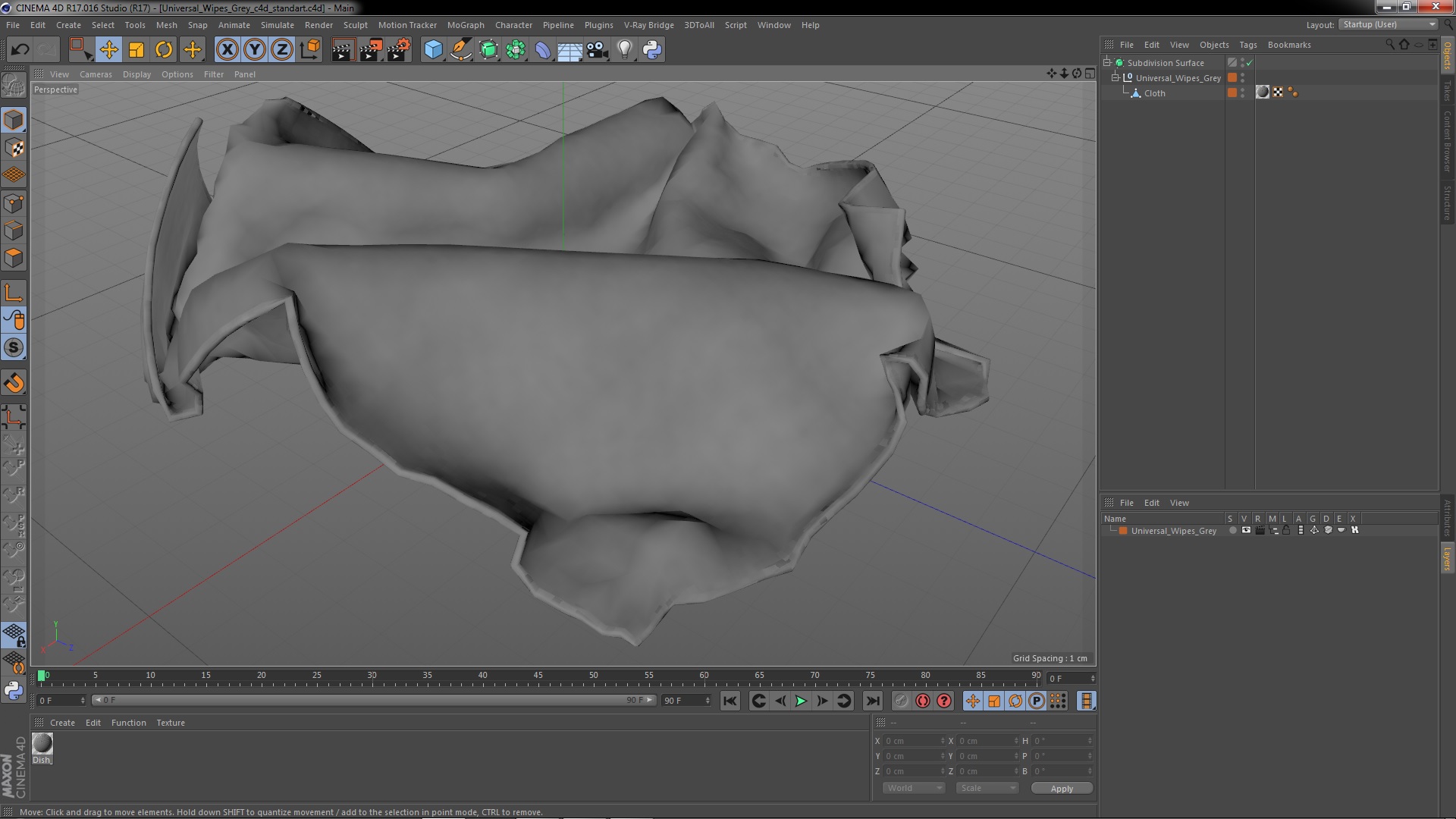Play the animation forward
The width and height of the screenshot is (1456, 819).
pyautogui.click(x=801, y=701)
